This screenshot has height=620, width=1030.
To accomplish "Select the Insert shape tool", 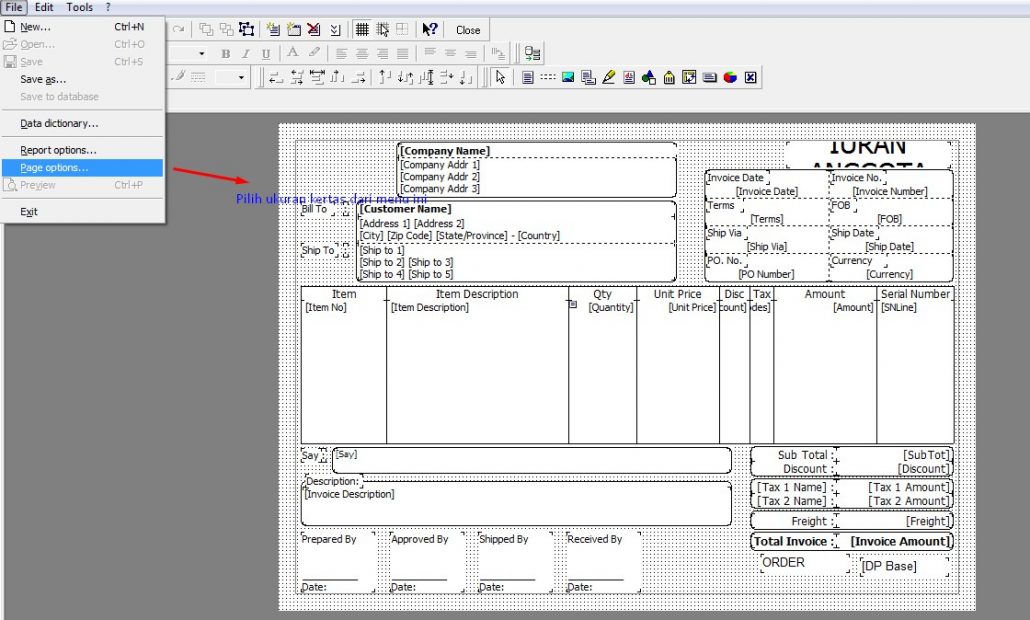I will tap(649, 78).
